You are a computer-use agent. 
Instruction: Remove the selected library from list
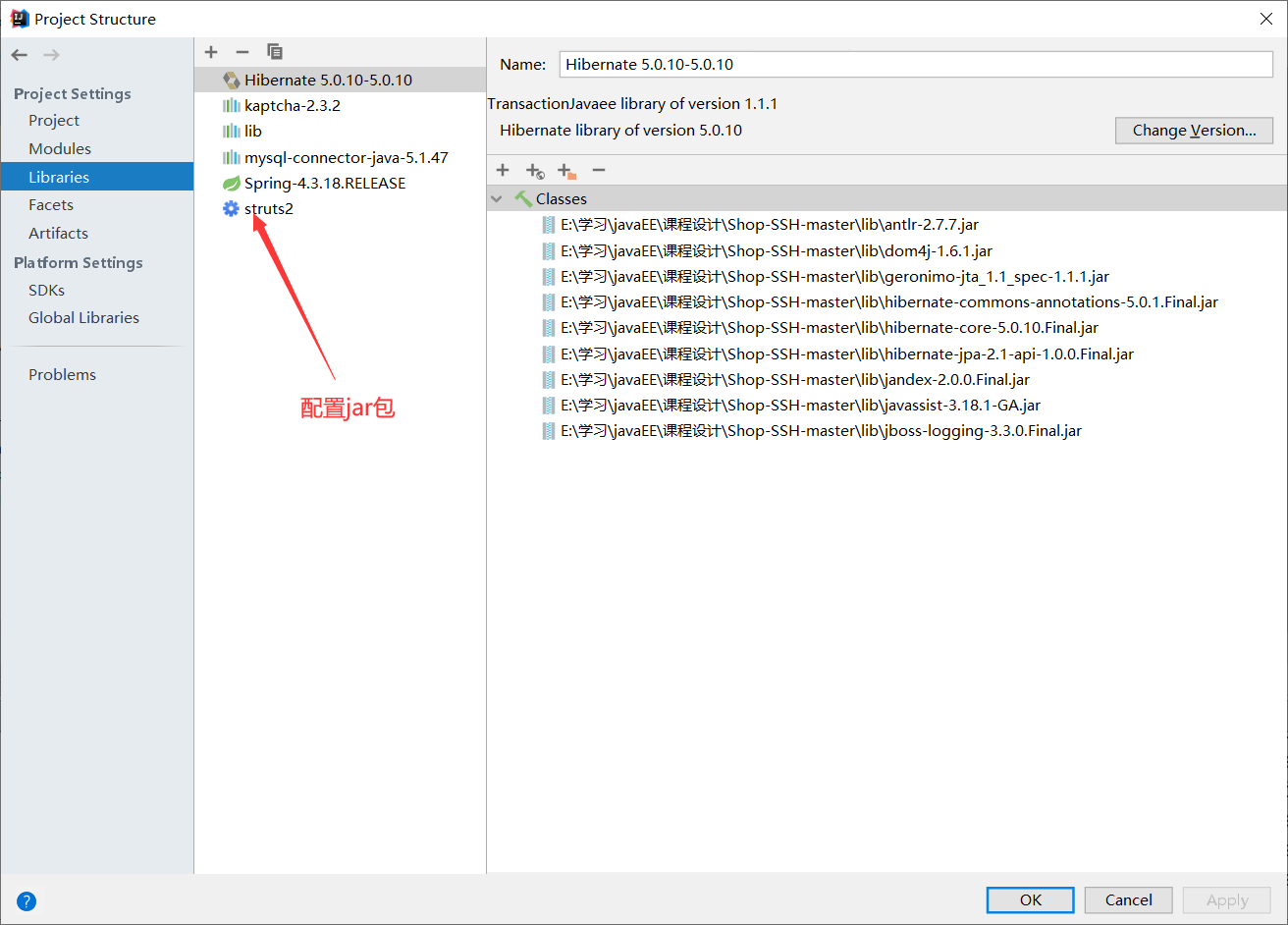242,51
